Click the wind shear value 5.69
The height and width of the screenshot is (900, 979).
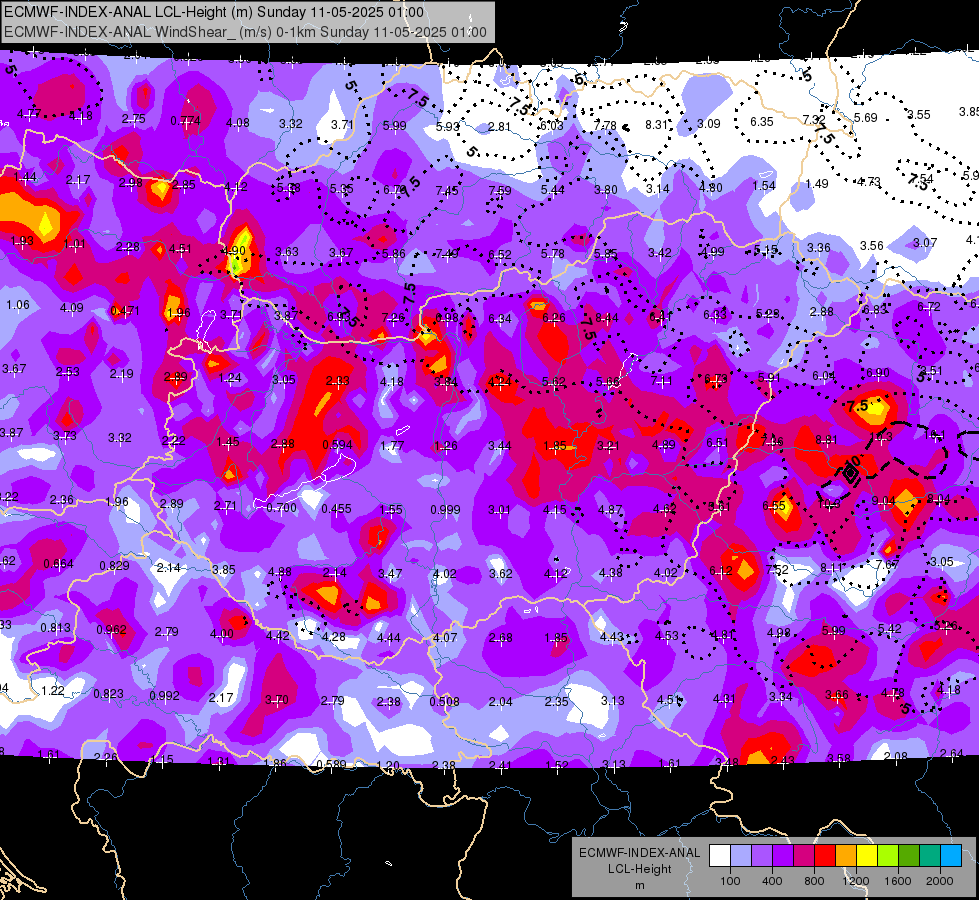[866, 117]
